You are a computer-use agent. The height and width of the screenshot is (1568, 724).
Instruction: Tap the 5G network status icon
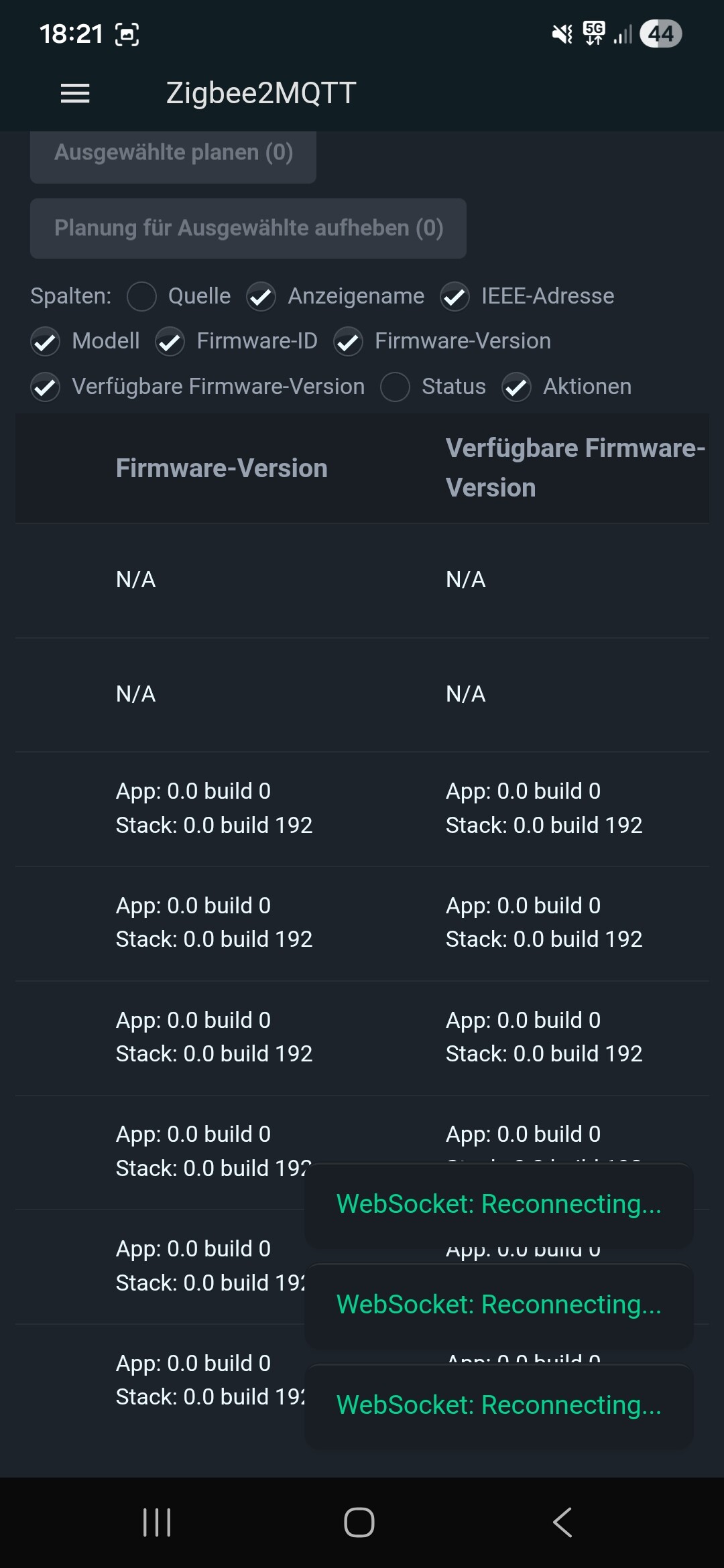[594, 33]
